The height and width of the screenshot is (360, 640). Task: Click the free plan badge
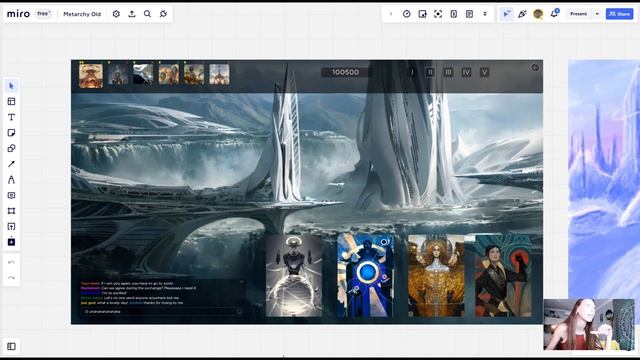(43, 14)
